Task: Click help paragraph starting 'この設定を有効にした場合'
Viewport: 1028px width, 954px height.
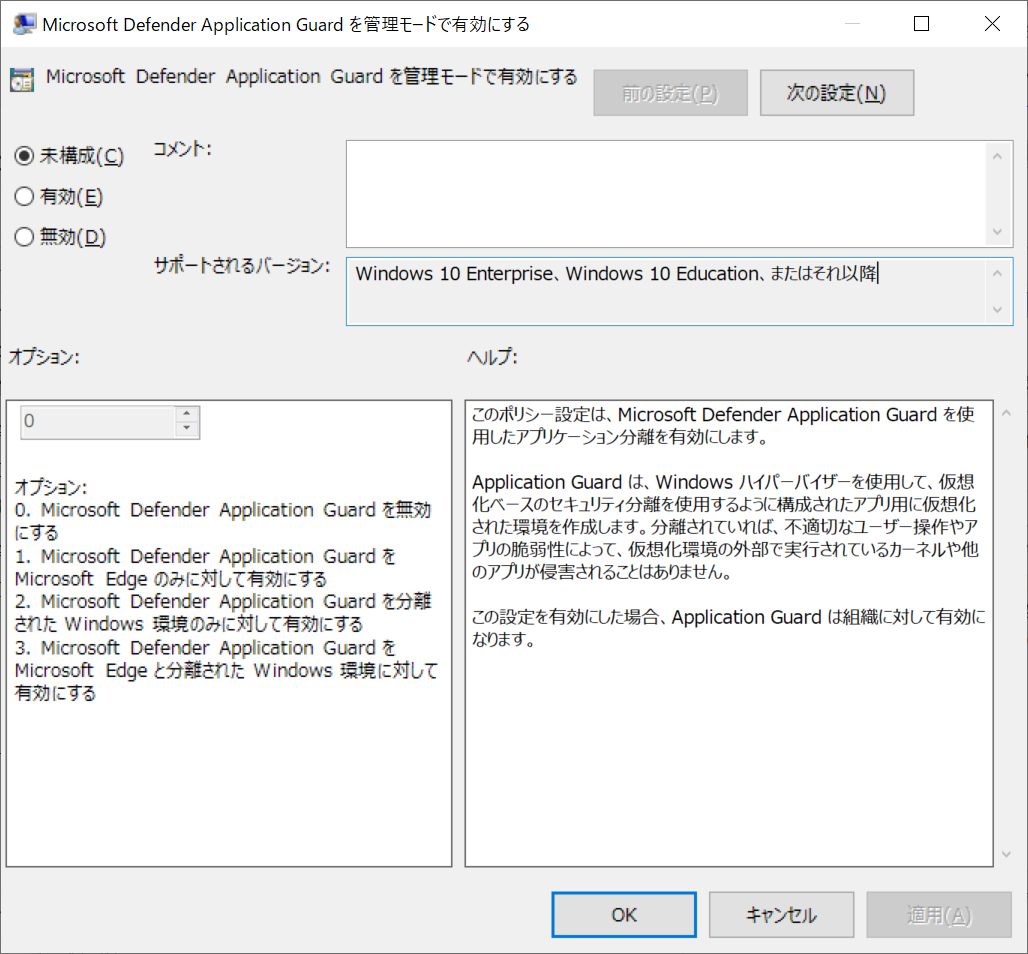Action: (x=728, y=628)
